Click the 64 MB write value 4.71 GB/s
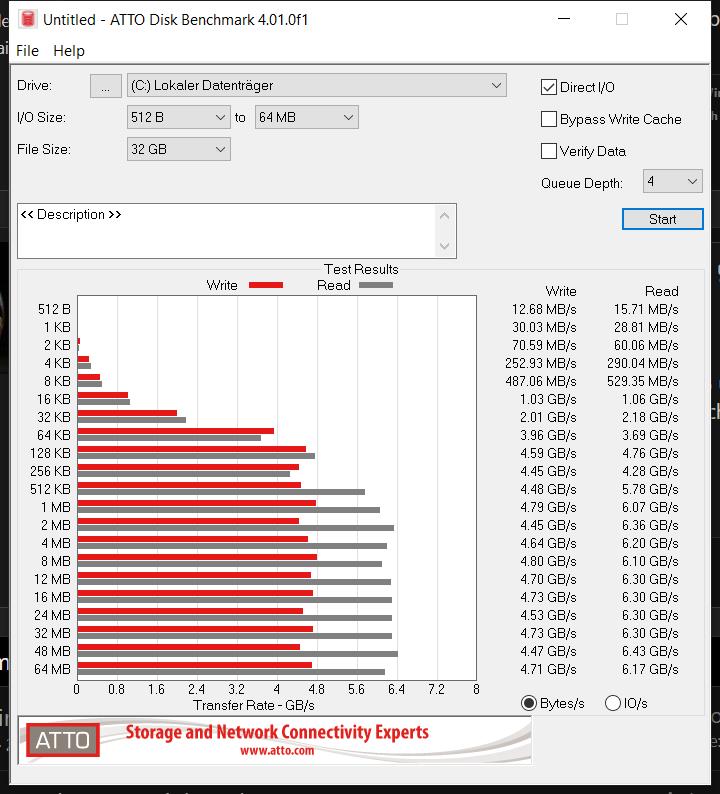Screen dimensions: 720x794 pyautogui.click(x=548, y=669)
